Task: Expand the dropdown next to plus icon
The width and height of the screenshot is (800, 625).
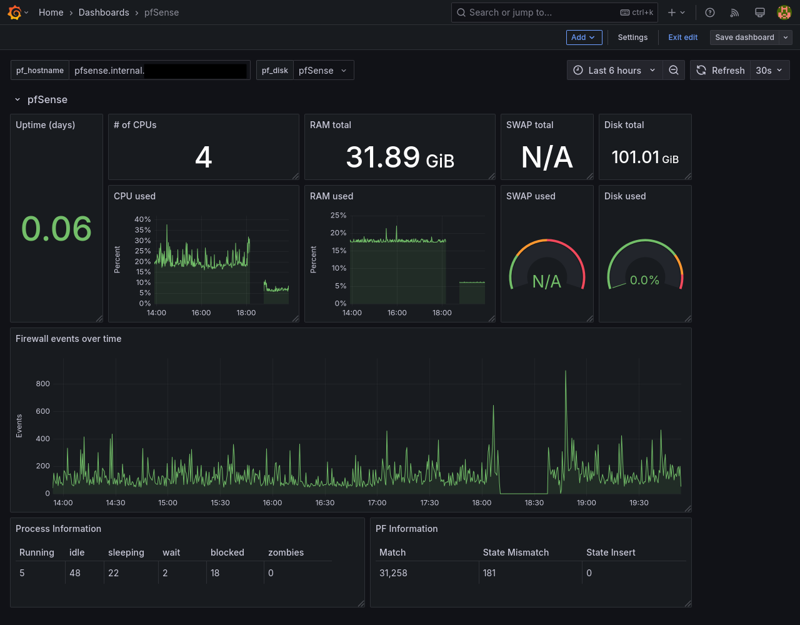Action: [x=683, y=13]
